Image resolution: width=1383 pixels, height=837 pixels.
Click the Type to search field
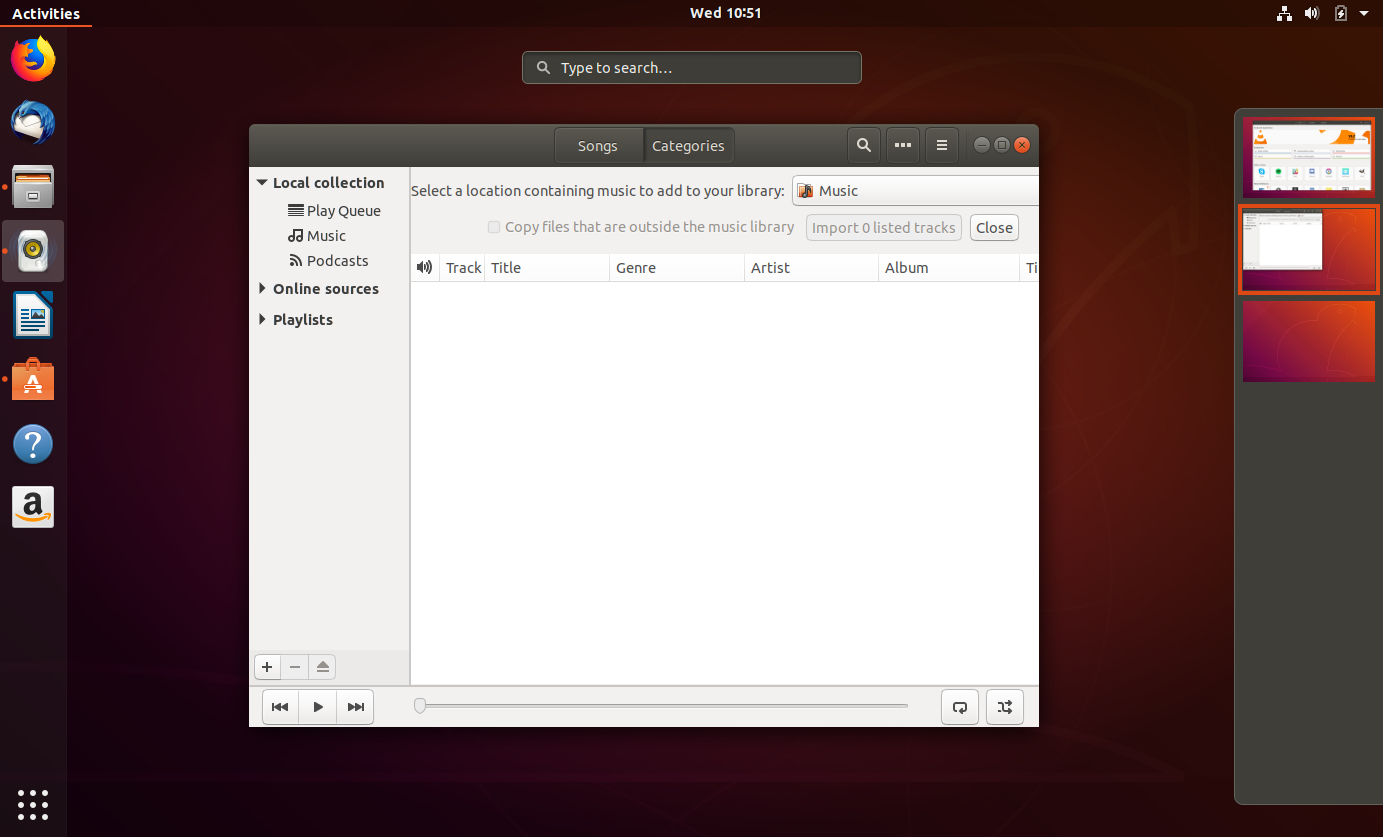tap(691, 67)
